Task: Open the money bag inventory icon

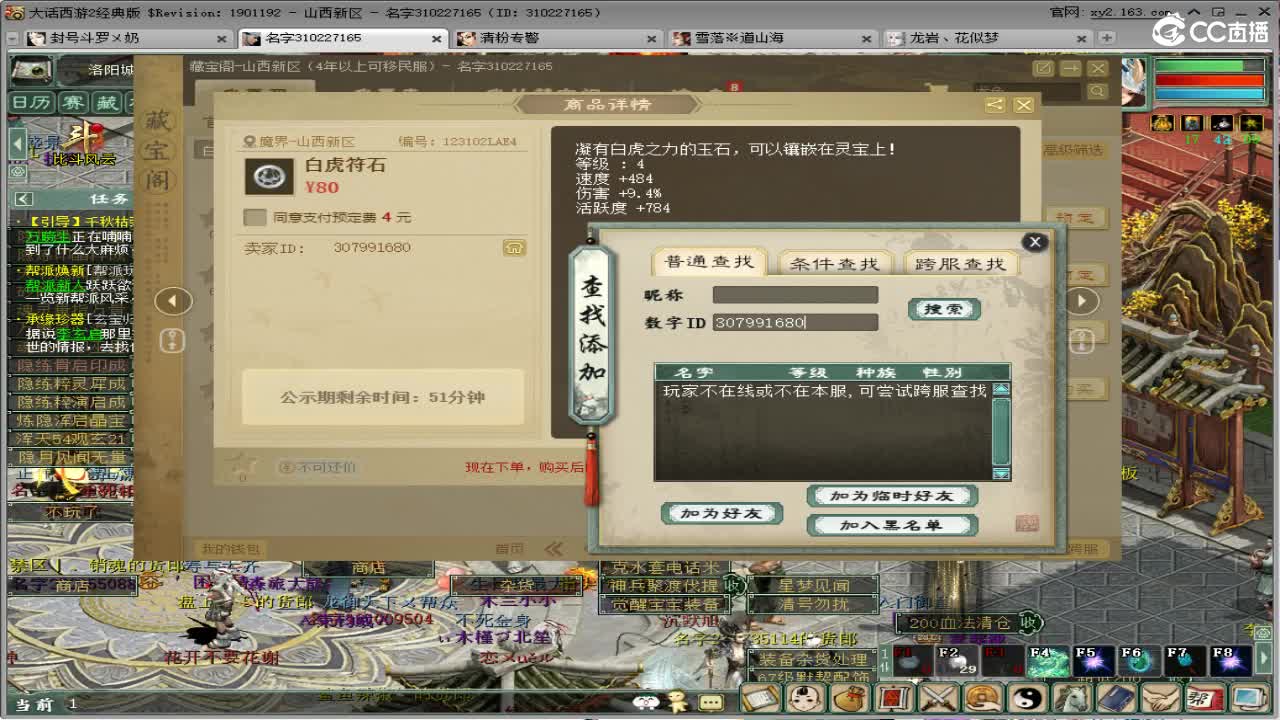Action: 848,699
